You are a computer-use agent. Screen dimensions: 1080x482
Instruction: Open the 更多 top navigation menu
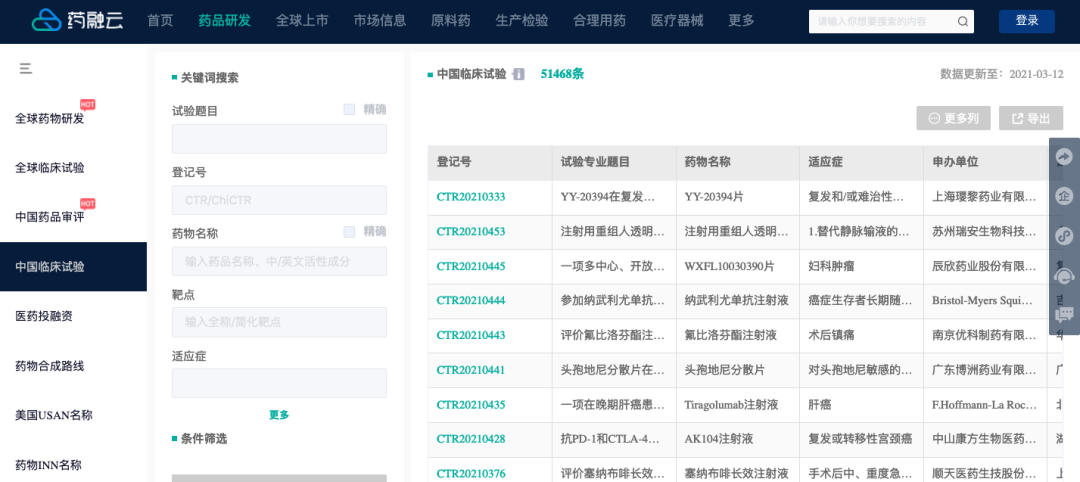tap(742, 21)
